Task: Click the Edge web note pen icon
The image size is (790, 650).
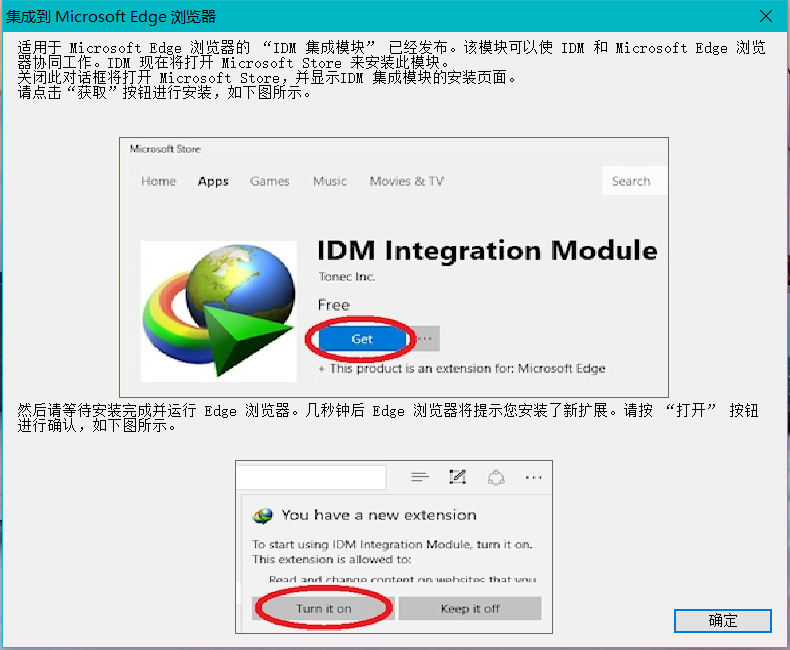Action: click(x=457, y=477)
